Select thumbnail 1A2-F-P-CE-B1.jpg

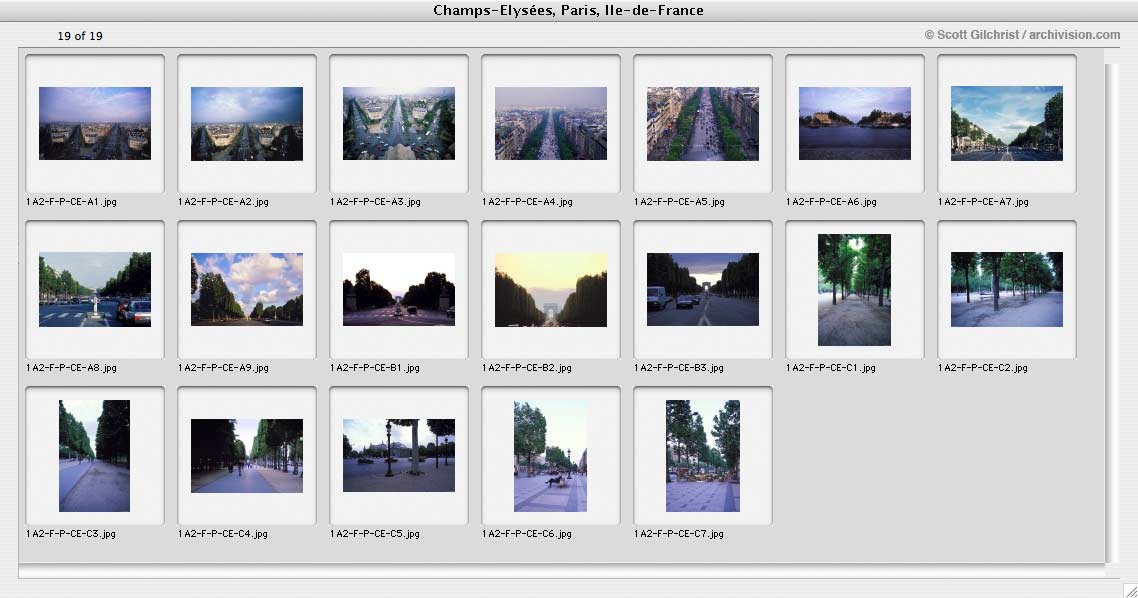(398, 290)
